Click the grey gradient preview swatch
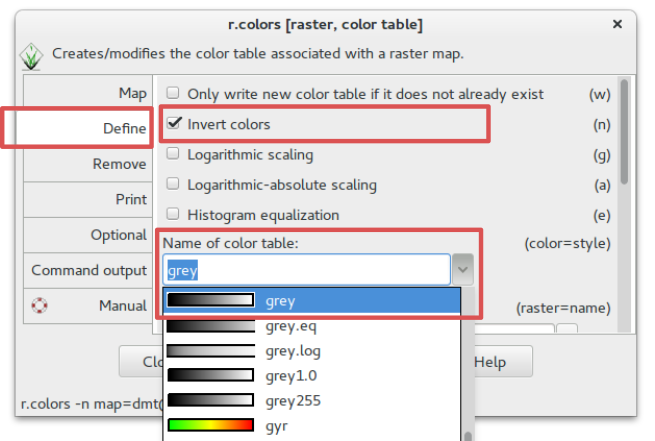Screen dimensions: 655x441 click(211, 300)
